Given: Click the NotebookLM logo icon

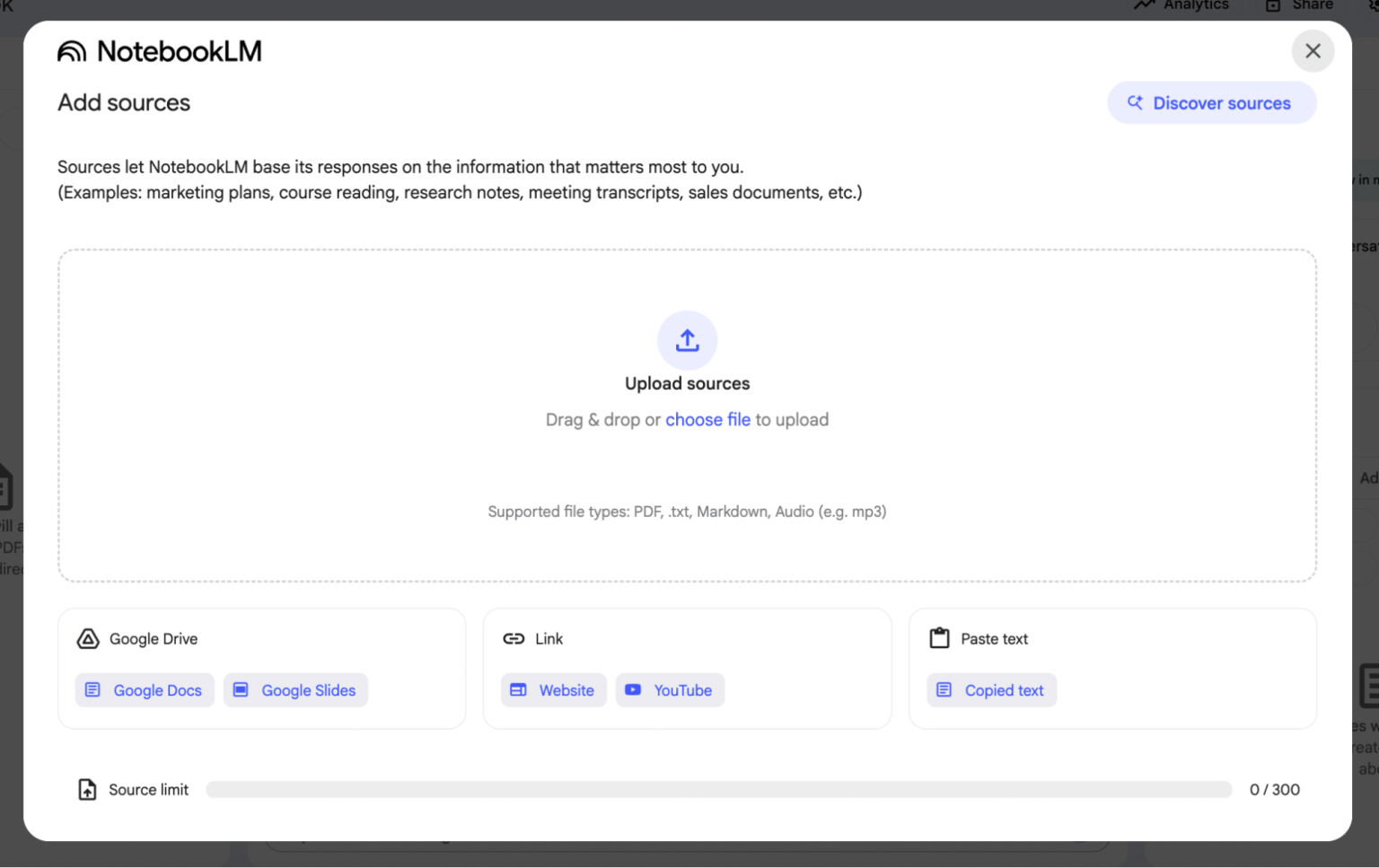Looking at the screenshot, I should (72, 52).
